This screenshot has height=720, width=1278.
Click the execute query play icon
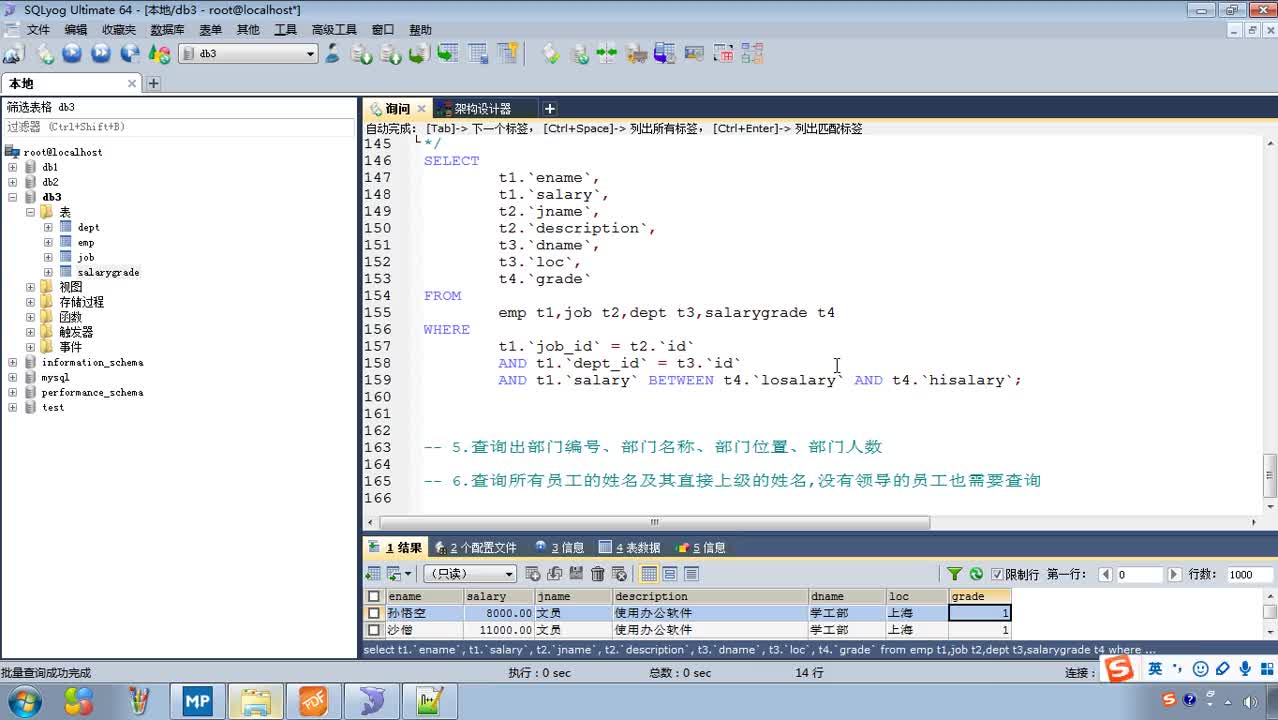[72, 54]
